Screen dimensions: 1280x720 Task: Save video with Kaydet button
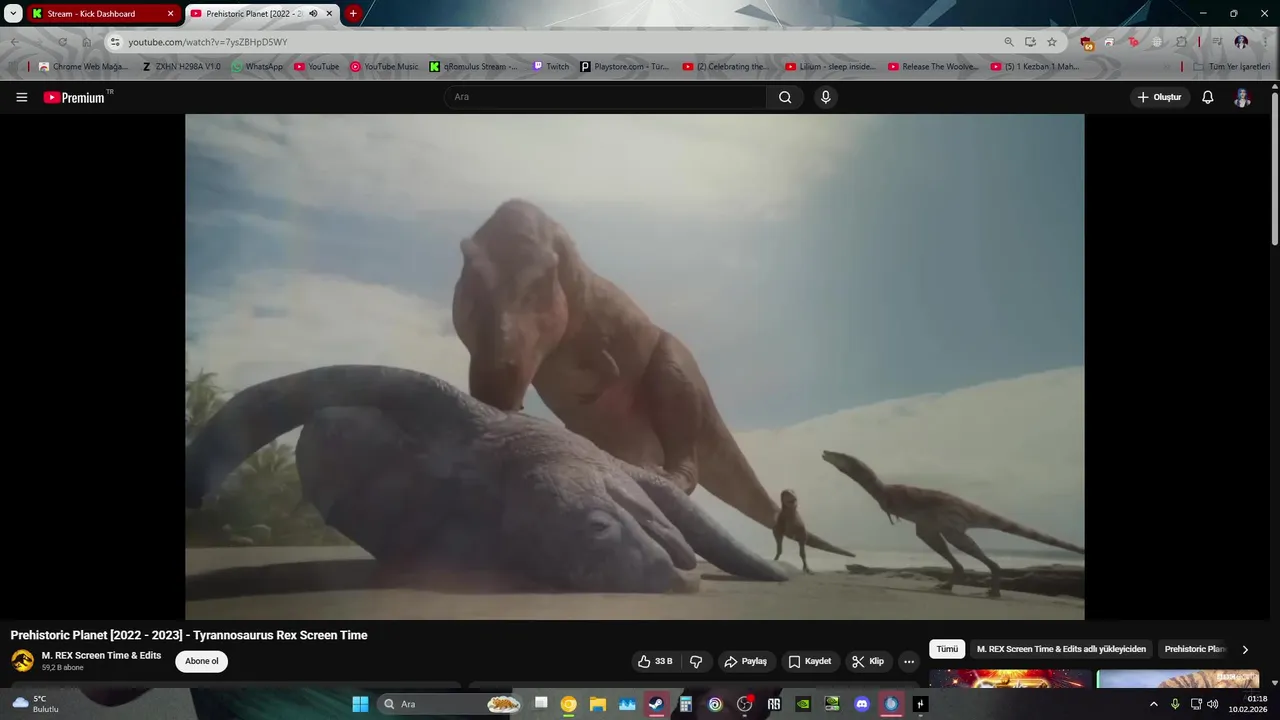809,661
